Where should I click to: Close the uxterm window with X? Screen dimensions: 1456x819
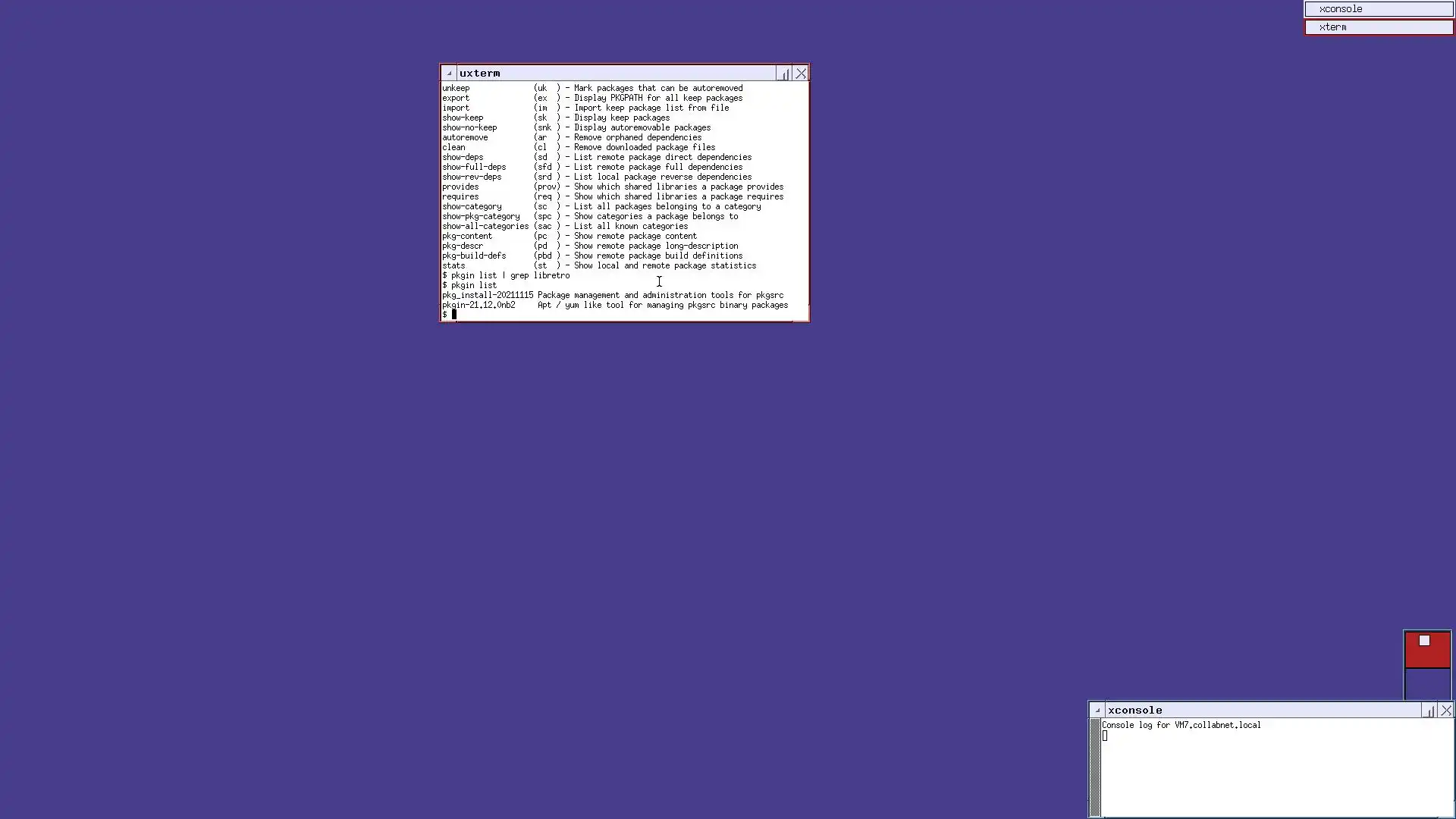(x=801, y=74)
